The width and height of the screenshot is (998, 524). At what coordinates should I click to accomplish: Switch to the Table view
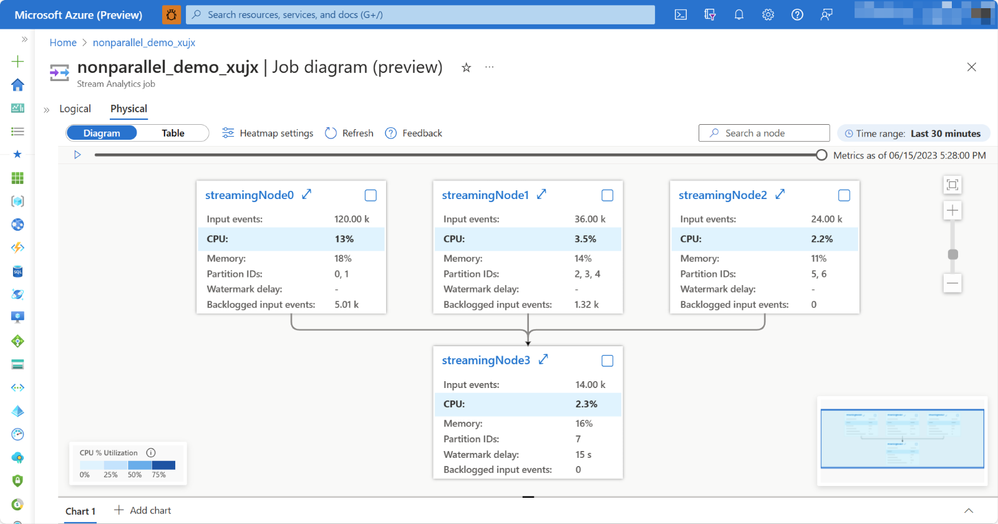pyautogui.click(x=173, y=133)
